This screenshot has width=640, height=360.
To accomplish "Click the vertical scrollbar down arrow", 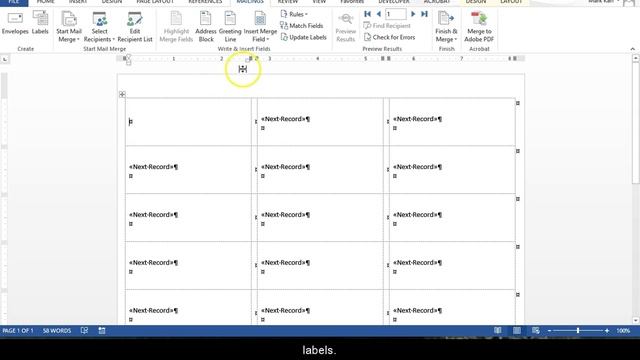I will coord(636,321).
